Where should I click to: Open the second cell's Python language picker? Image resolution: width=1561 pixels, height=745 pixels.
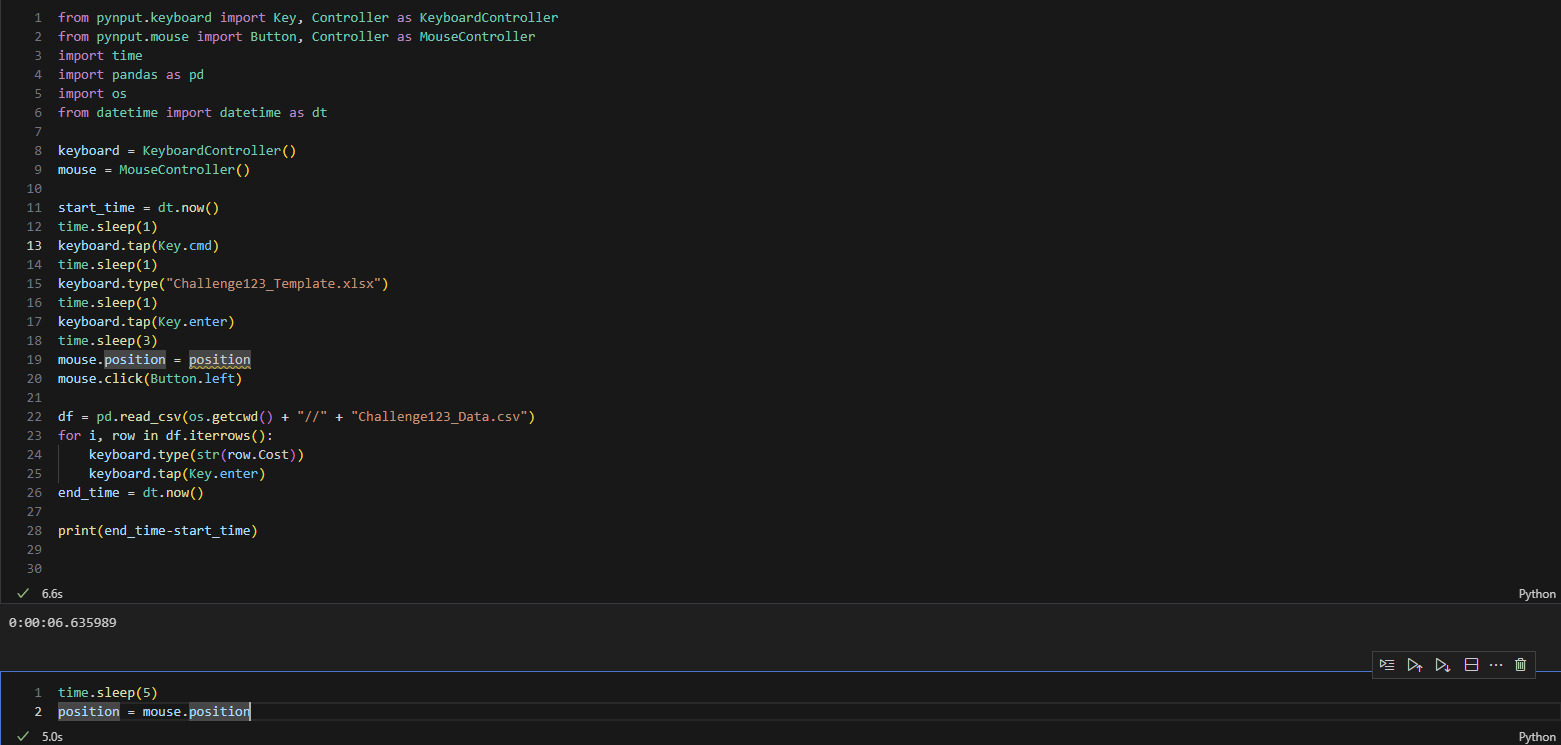pyautogui.click(x=1537, y=737)
